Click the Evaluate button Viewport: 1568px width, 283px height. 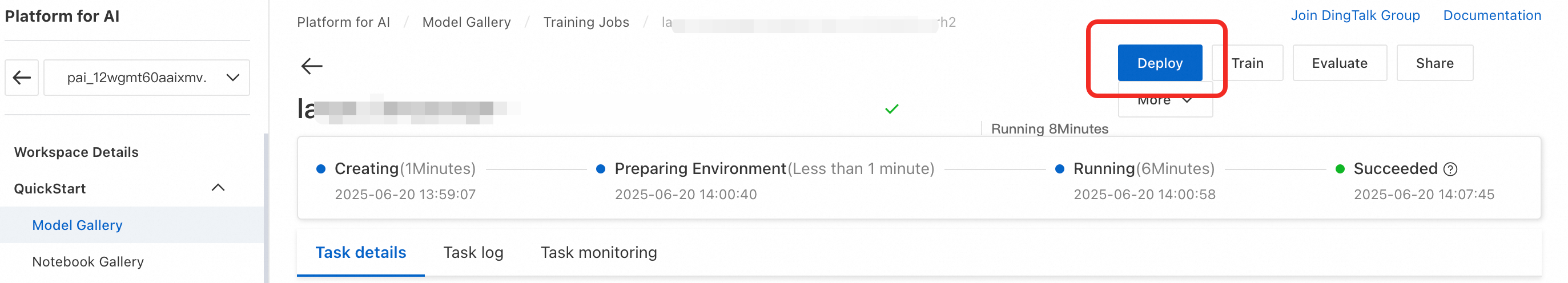point(1339,63)
